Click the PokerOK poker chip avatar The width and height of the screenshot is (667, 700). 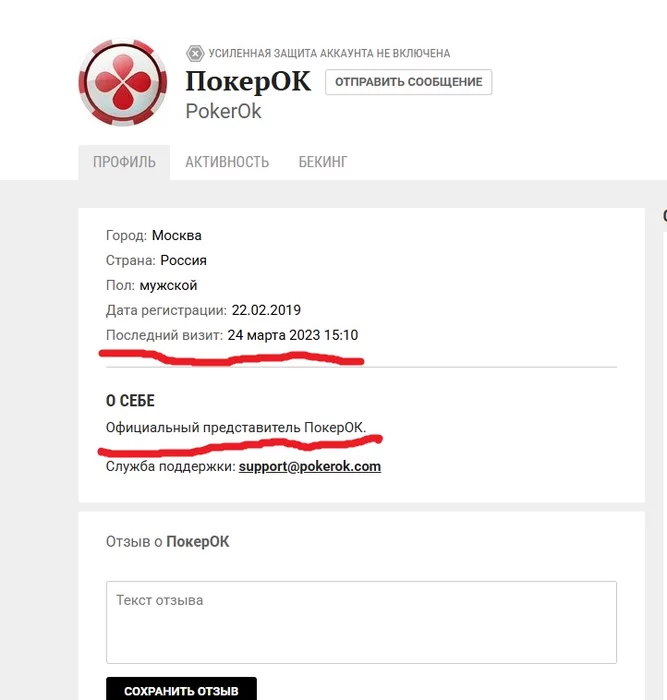123,83
